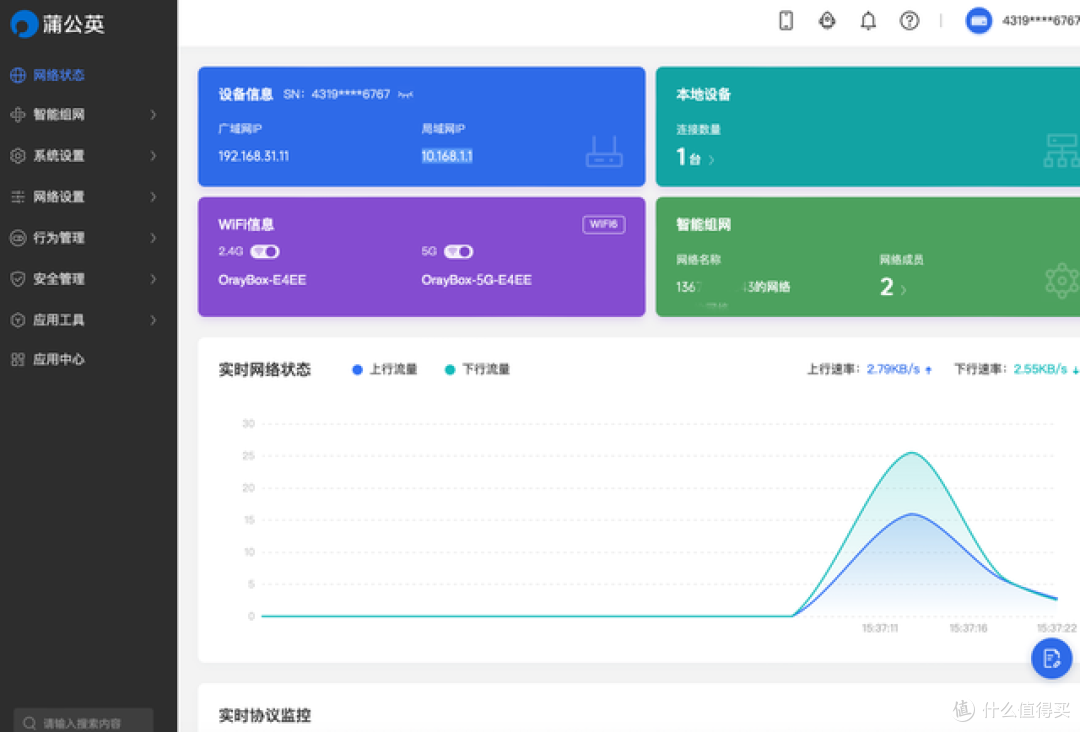Image resolution: width=1080 pixels, height=732 pixels.
Task: Click network member count 2
Action: point(886,286)
